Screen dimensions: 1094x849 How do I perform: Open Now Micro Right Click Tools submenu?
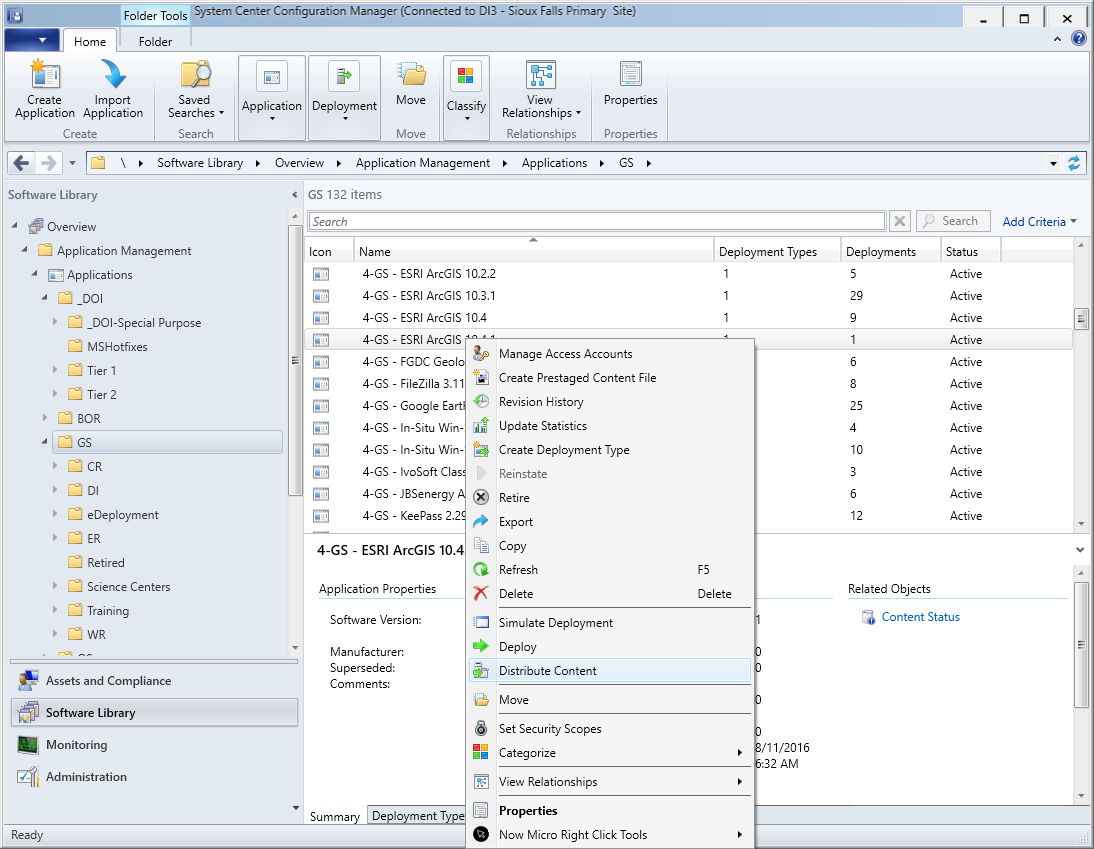[x=610, y=834]
